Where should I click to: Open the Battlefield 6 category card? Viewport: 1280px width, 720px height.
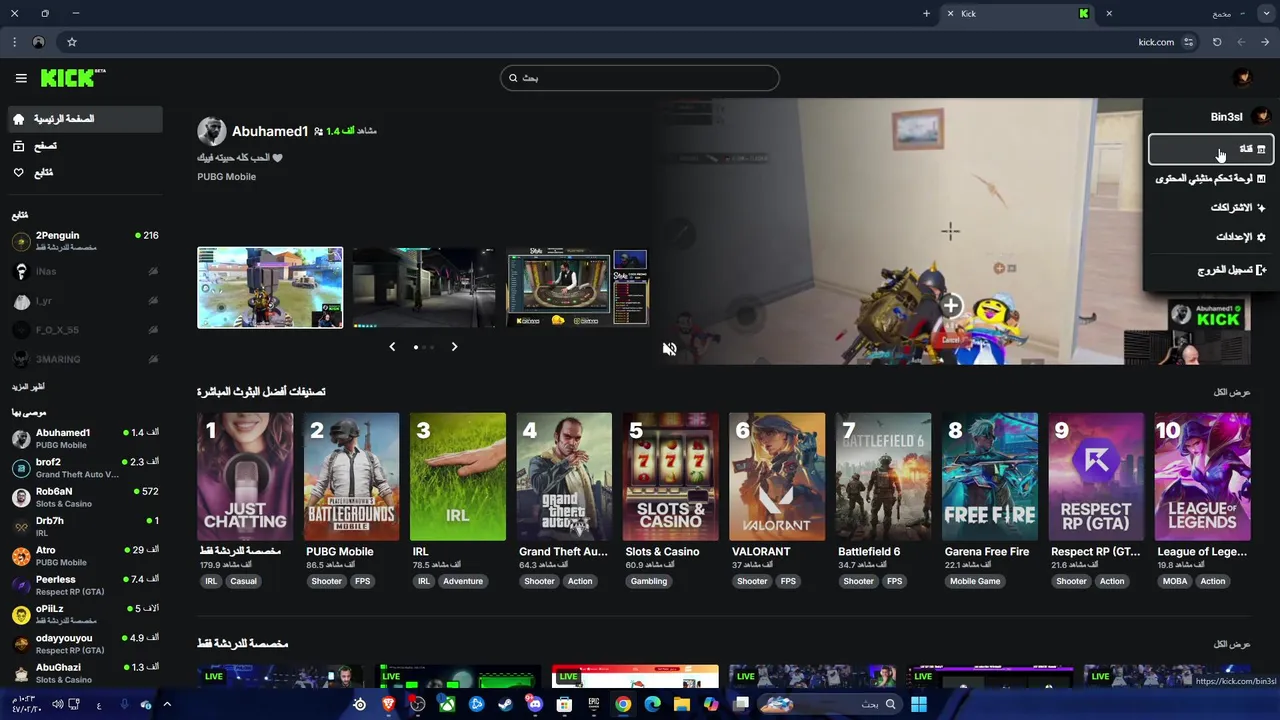(884, 477)
